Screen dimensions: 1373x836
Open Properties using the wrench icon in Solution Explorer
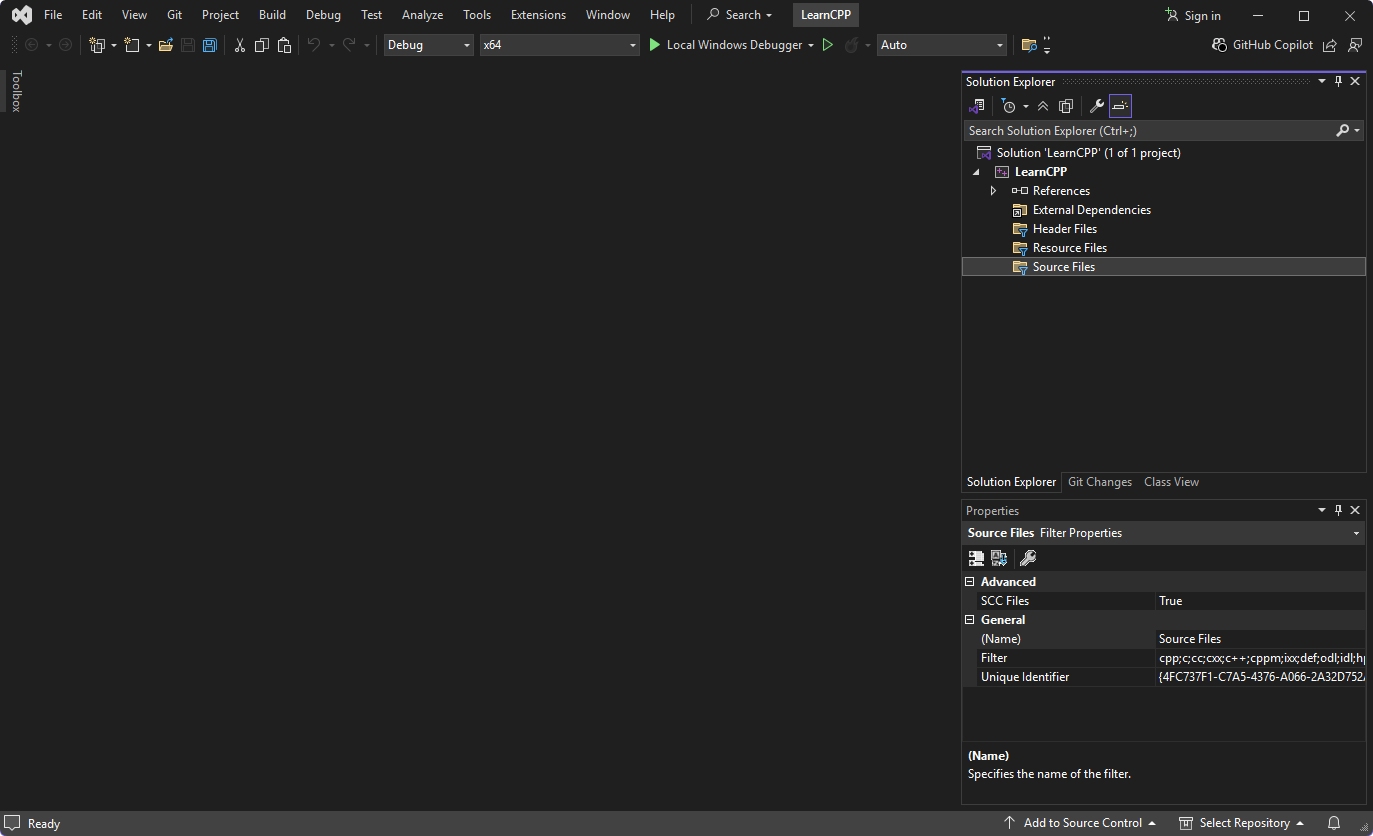(x=1097, y=105)
